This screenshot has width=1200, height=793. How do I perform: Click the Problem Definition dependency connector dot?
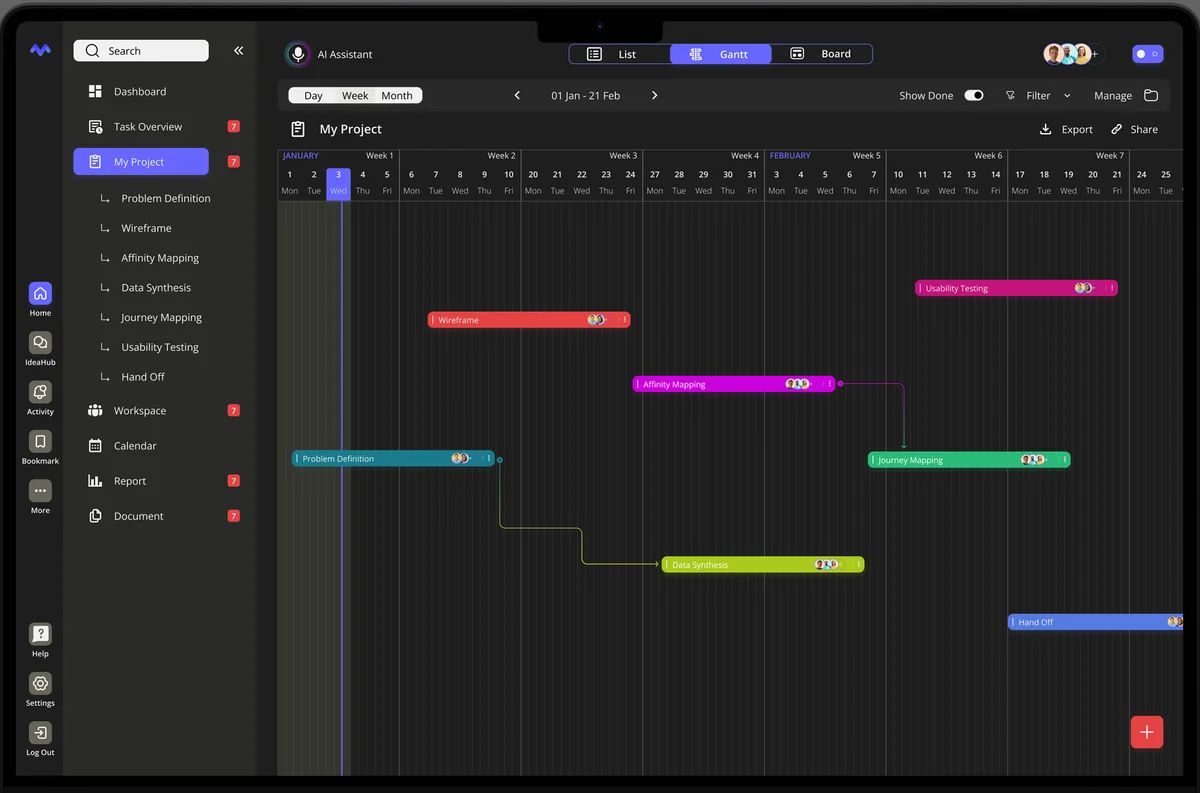coord(500,460)
